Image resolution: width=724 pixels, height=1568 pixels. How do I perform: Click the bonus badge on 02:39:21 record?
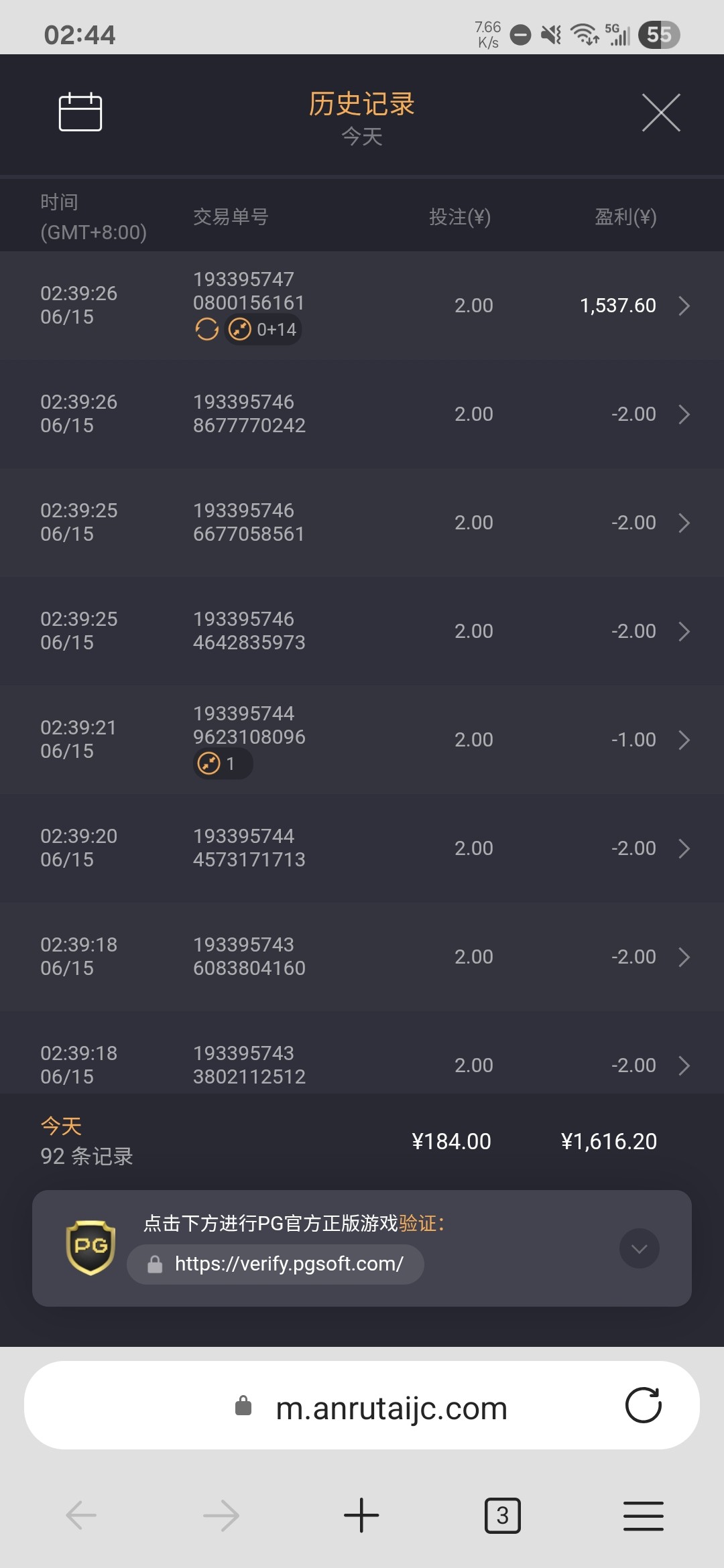(223, 764)
